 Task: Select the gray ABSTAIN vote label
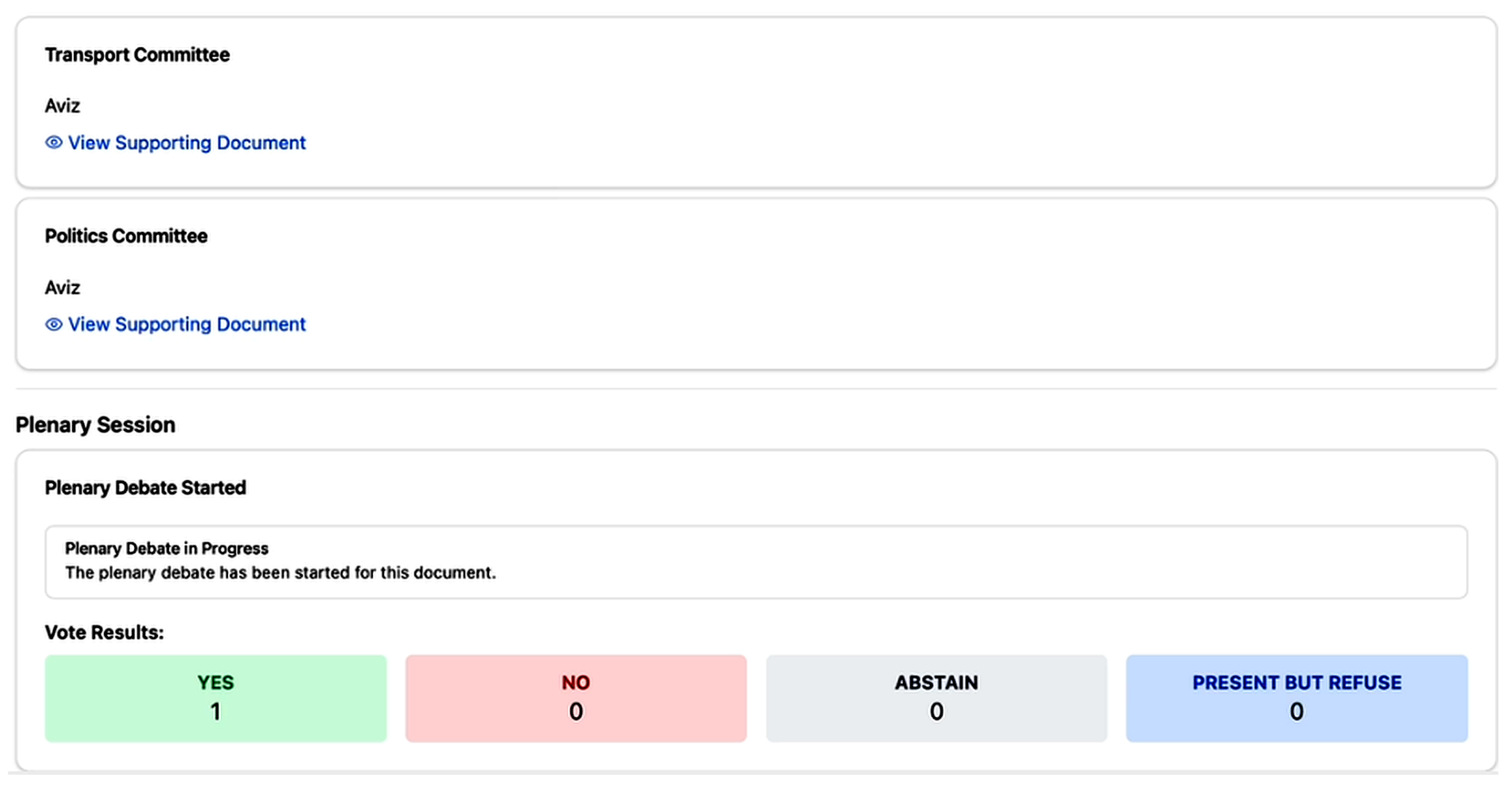(x=936, y=682)
